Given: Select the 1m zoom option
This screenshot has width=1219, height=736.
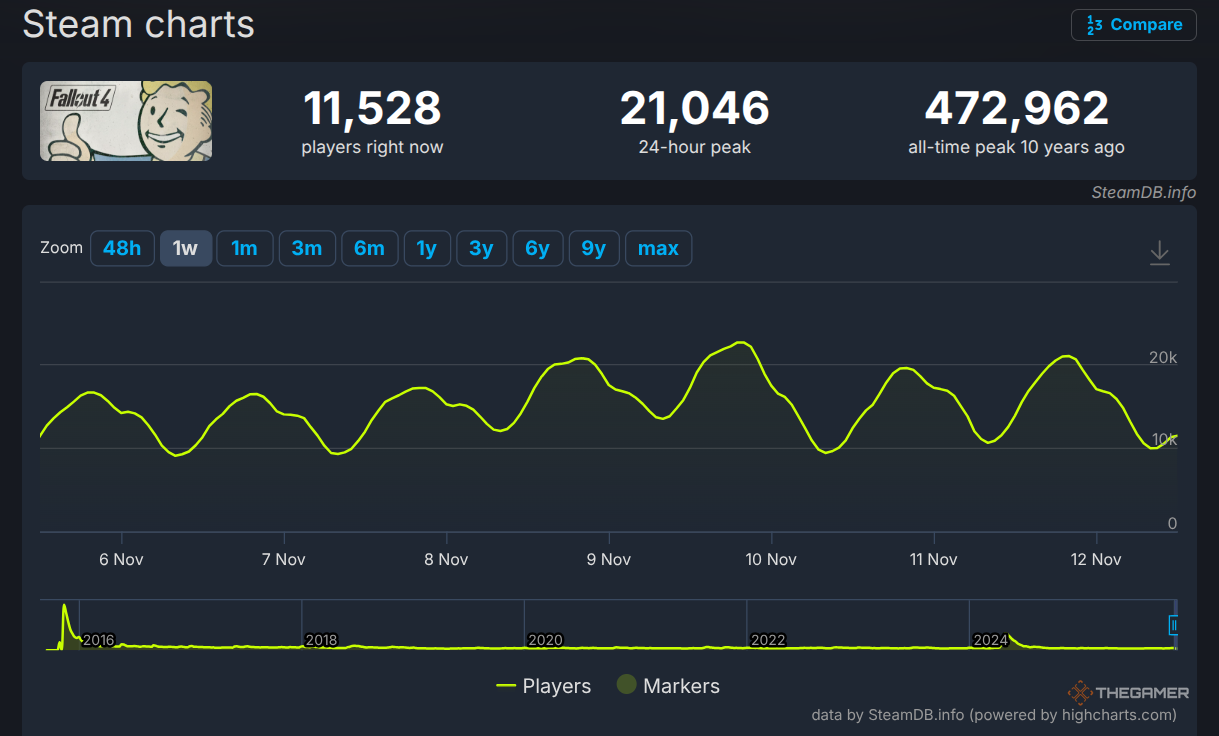Looking at the screenshot, I should 245,248.
